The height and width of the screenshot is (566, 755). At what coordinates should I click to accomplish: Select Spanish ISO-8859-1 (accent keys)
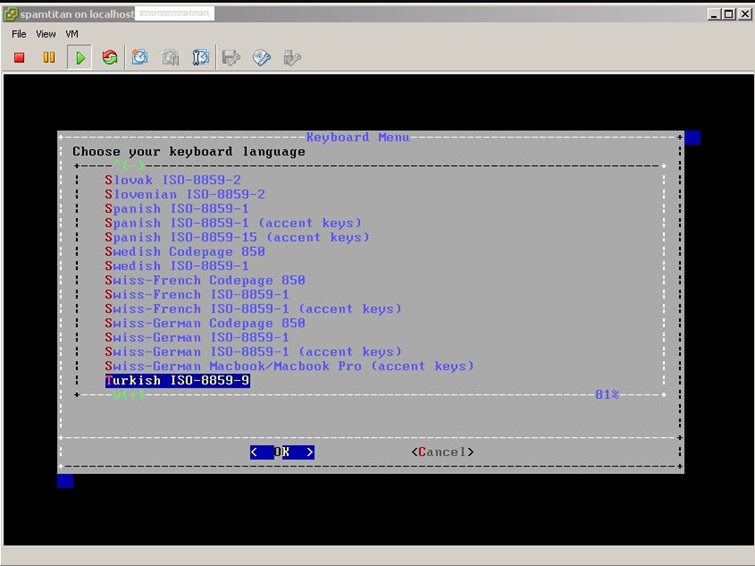[x=233, y=223]
